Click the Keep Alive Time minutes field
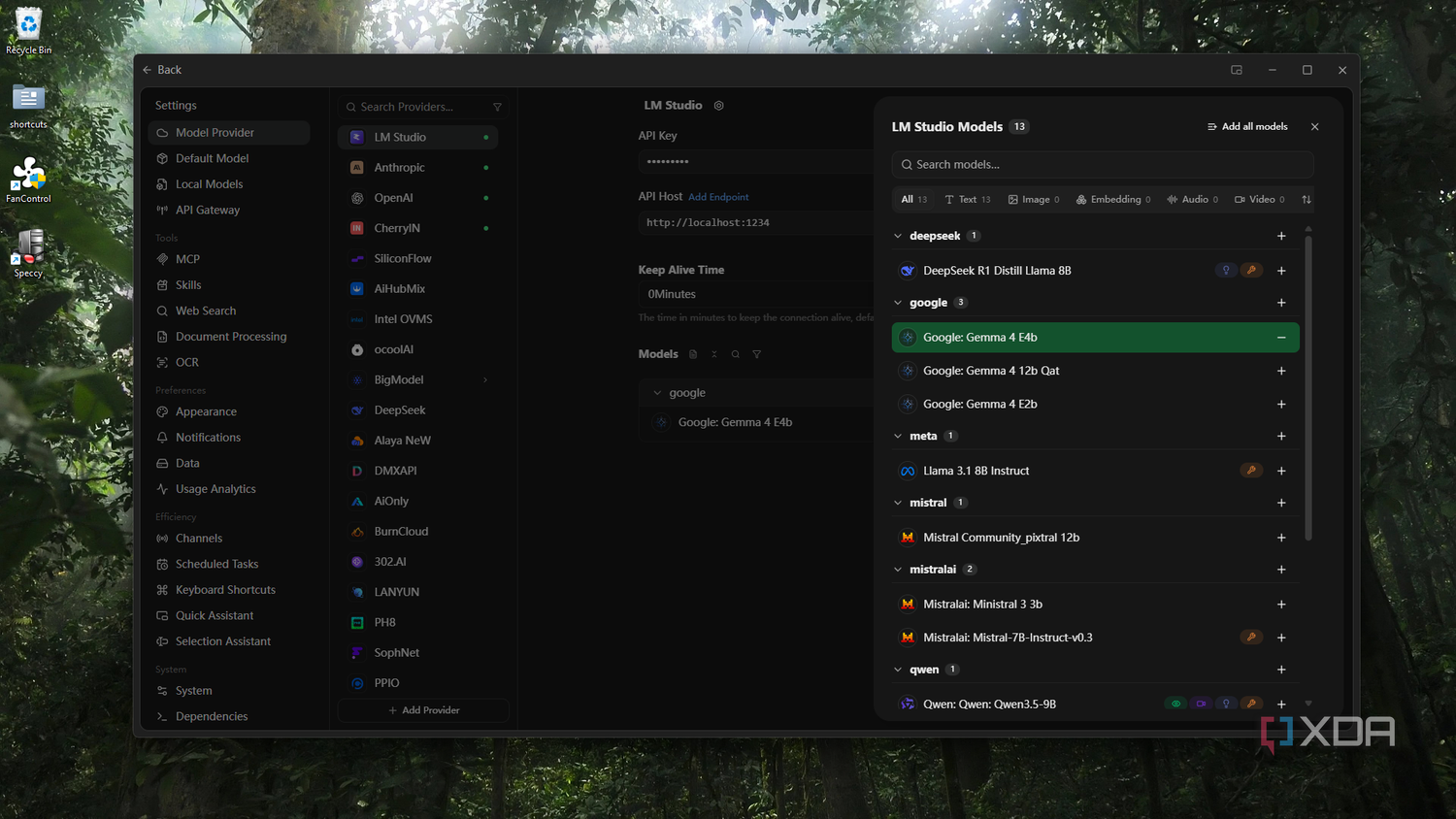The height and width of the screenshot is (819, 1456). coord(757,294)
